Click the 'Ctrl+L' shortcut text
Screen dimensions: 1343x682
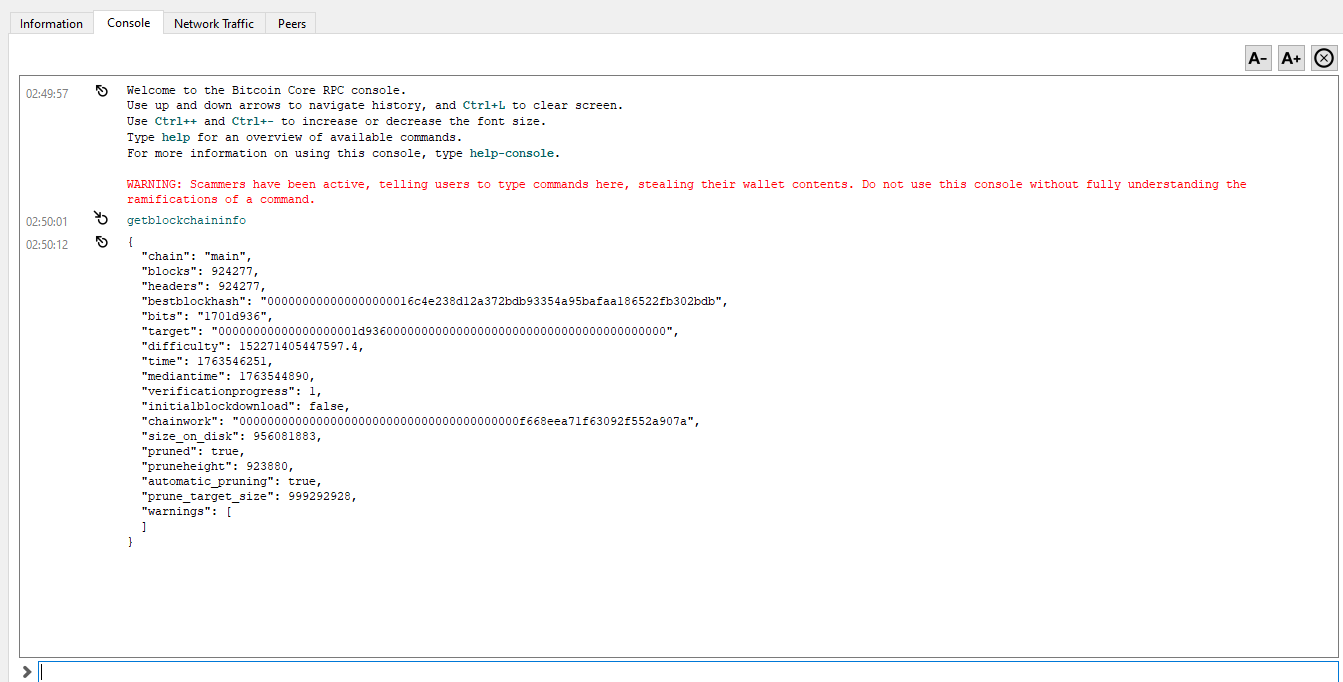[x=484, y=106]
